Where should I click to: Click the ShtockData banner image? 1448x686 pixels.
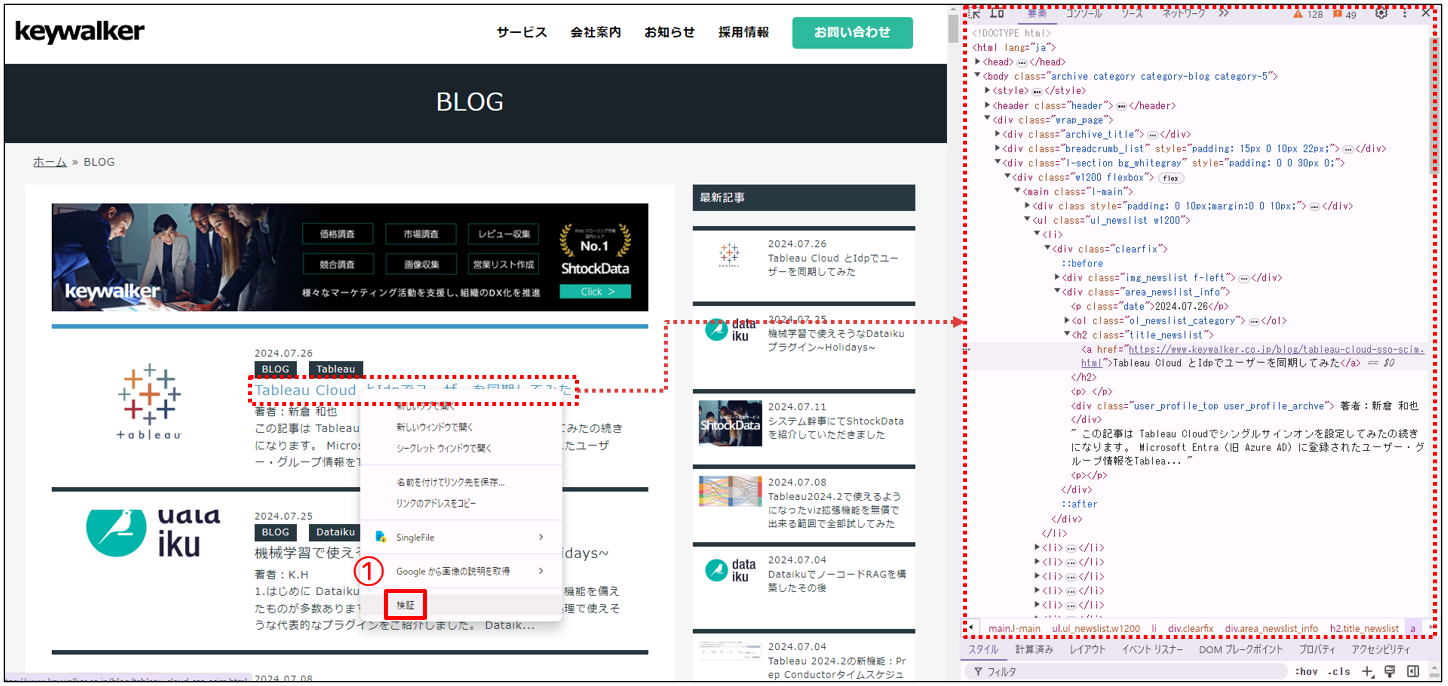coord(350,257)
